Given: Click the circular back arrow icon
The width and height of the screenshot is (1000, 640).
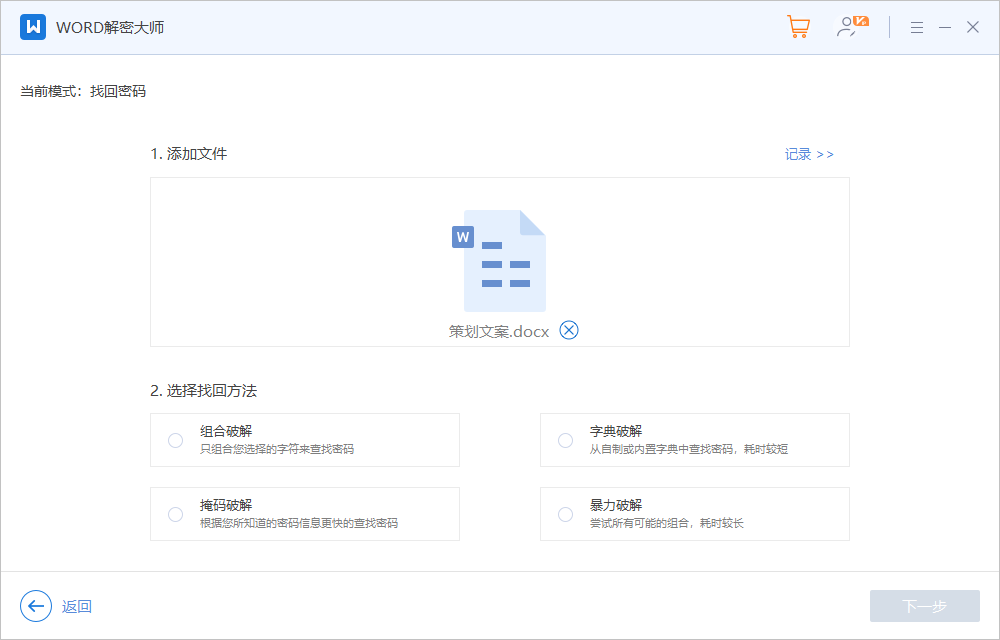Looking at the screenshot, I should [36, 606].
